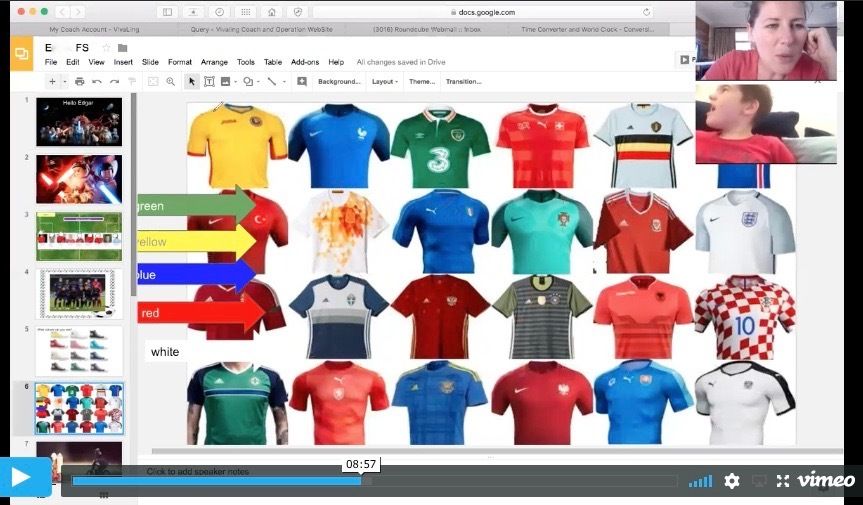This screenshot has height=505, width=863.
Task: Switch to Roundcube Webmail Inbox tab
Action: click(x=426, y=29)
